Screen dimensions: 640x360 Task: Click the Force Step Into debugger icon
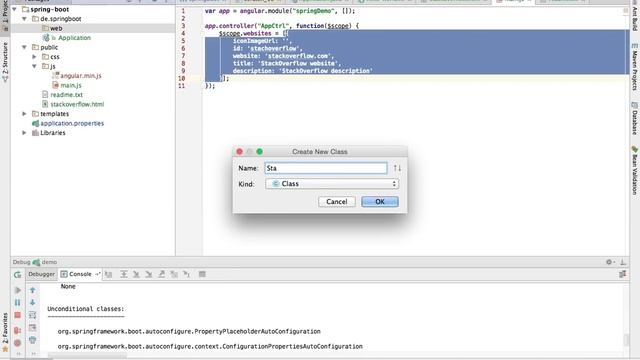click(149, 274)
